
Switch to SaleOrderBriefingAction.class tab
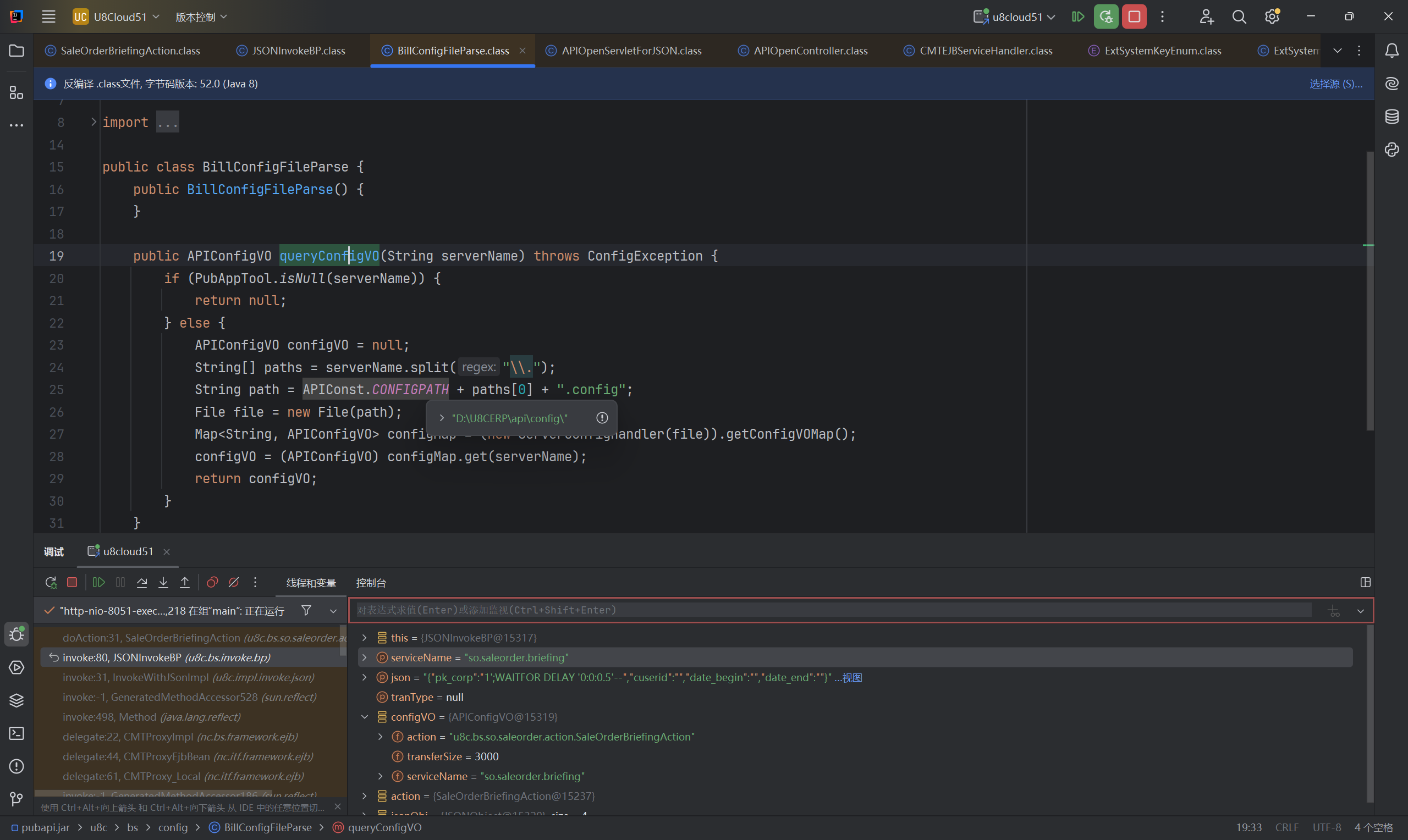[x=123, y=51]
